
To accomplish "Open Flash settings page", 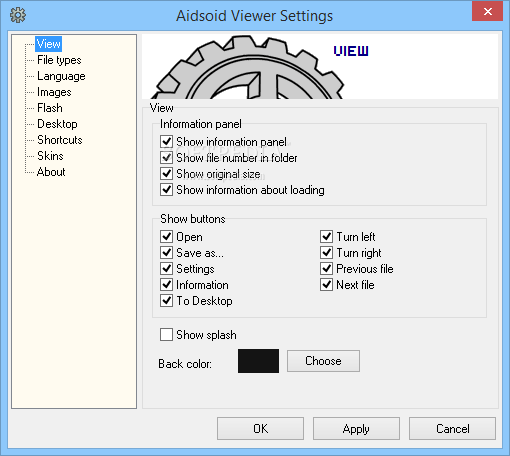I will 50,108.
